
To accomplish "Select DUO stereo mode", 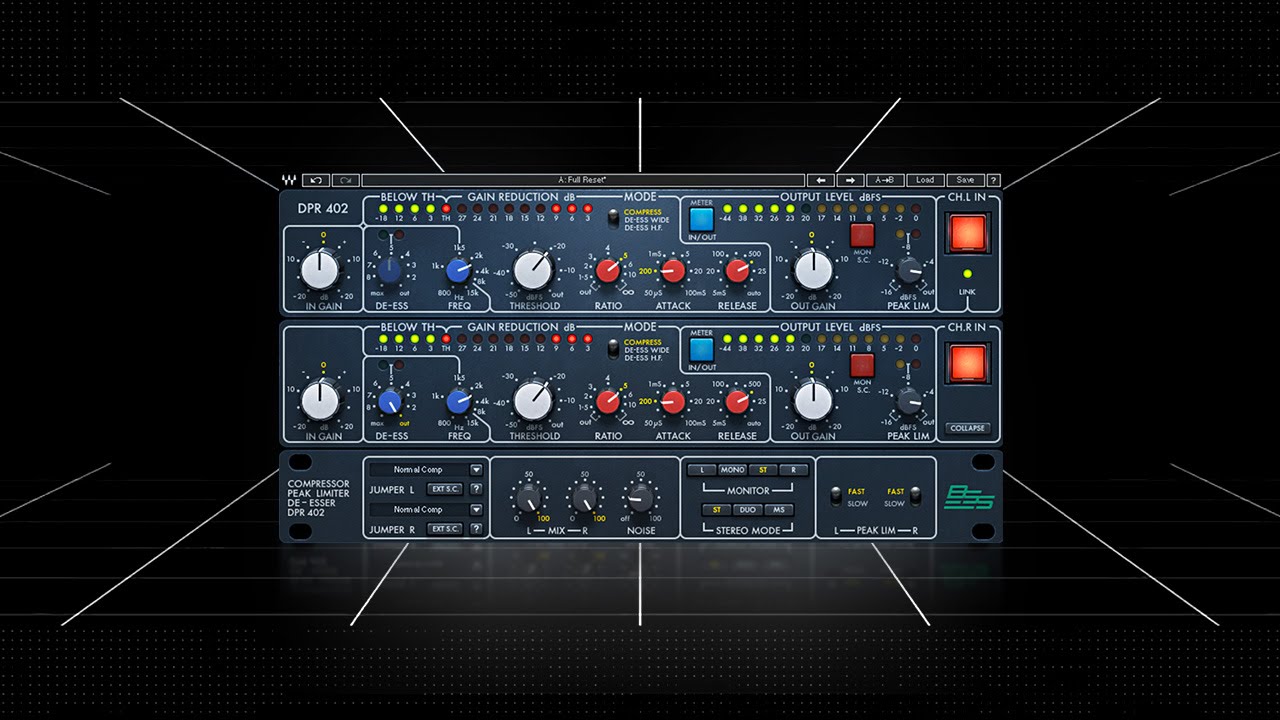I will [x=747, y=510].
